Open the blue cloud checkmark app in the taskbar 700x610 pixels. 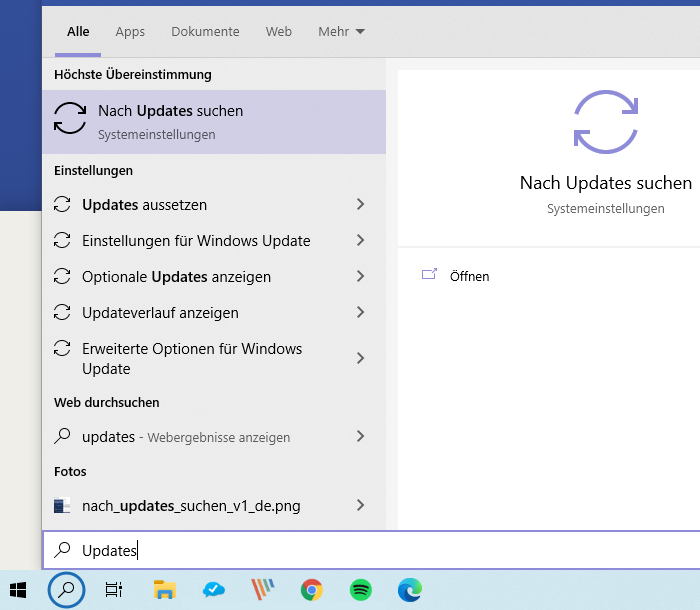pos(214,590)
